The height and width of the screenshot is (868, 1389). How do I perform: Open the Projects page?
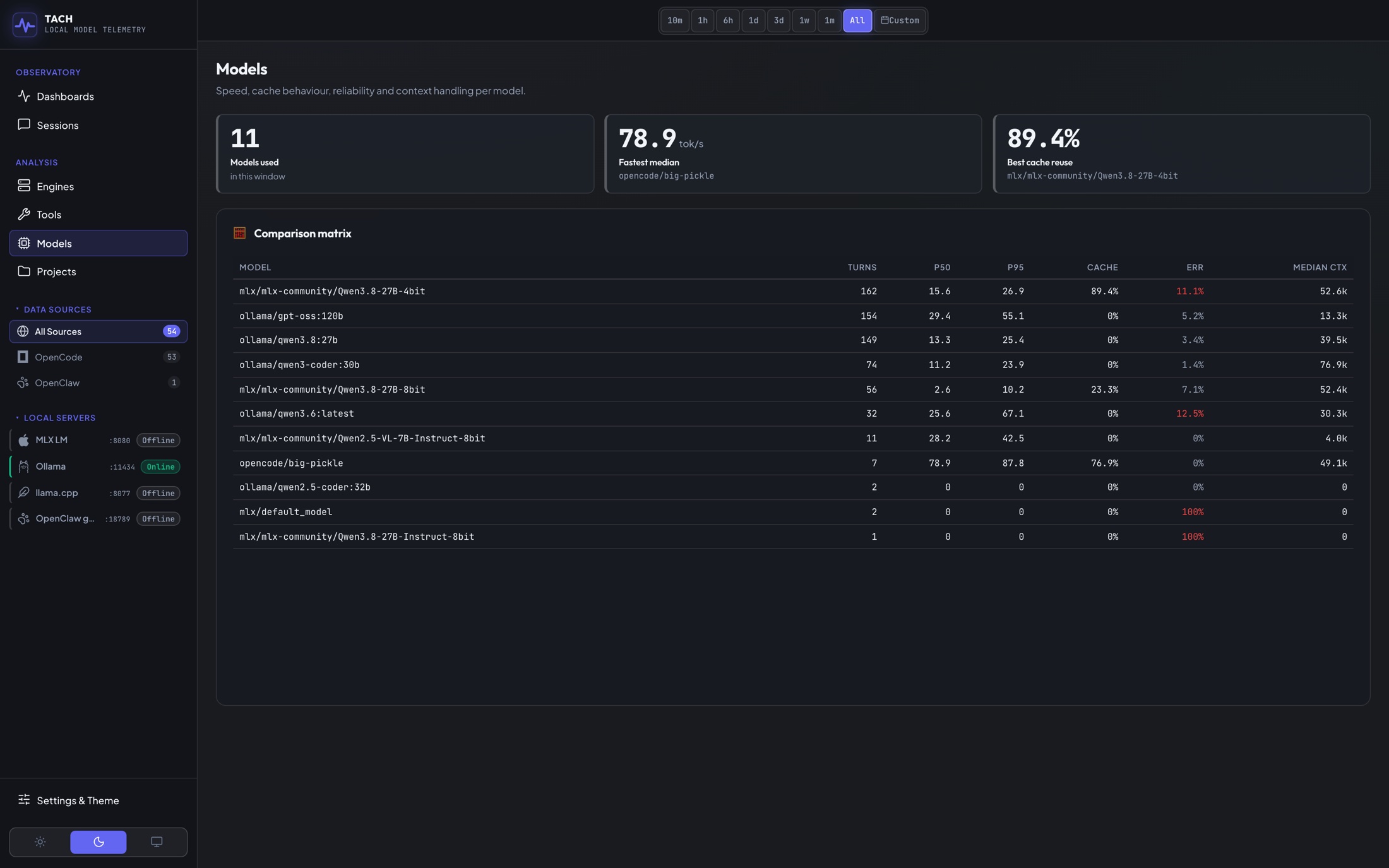click(x=98, y=271)
